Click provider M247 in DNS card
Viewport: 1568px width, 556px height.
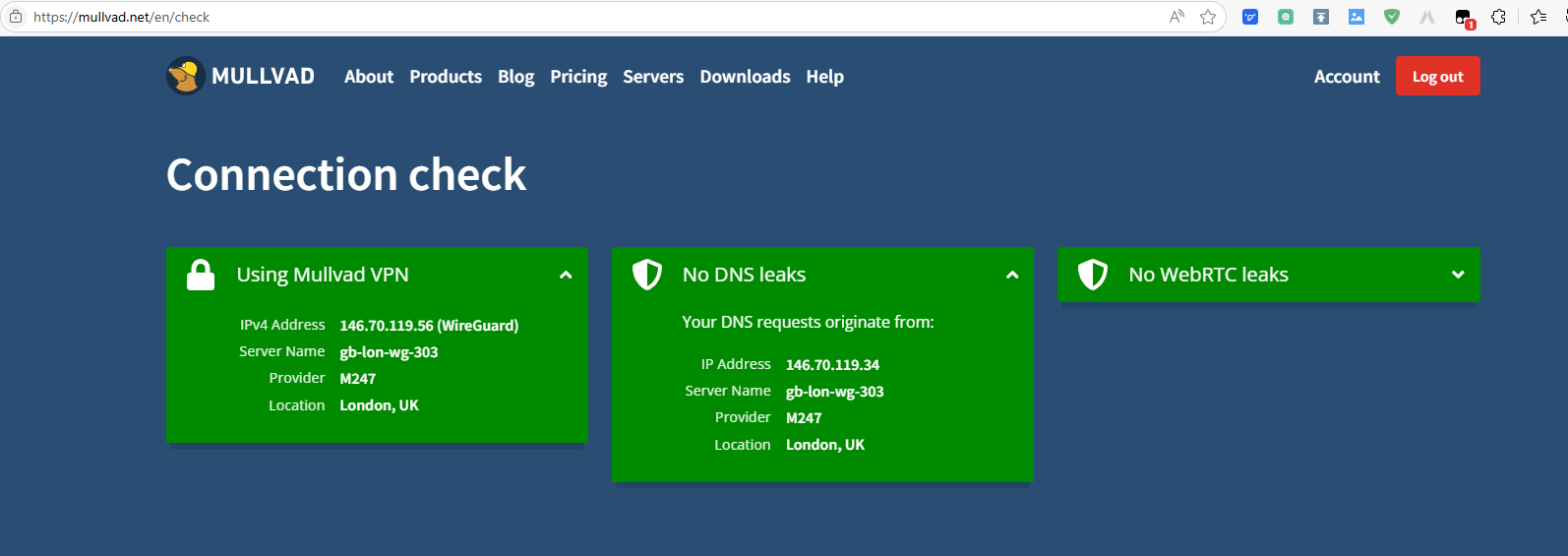pyautogui.click(x=804, y=418)
